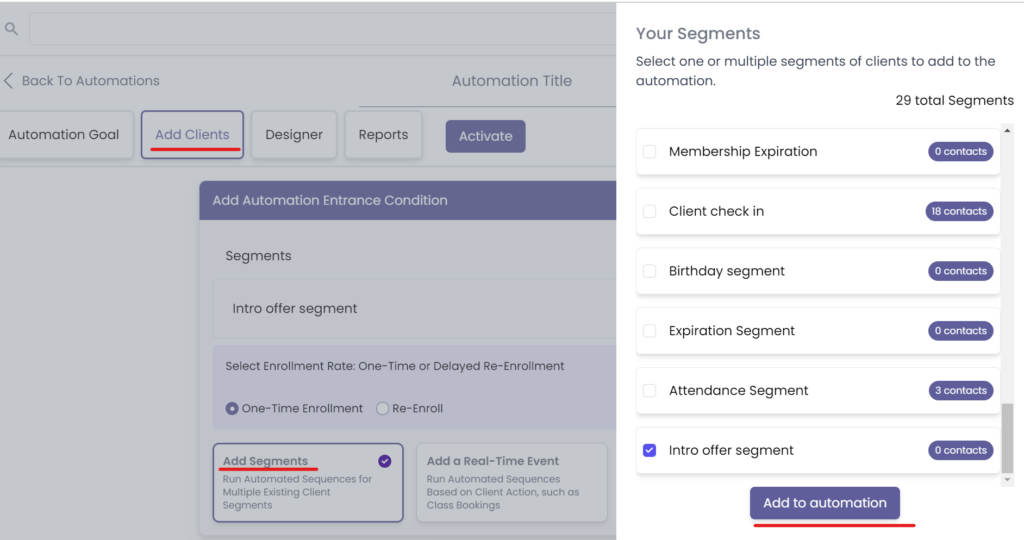Image resolution: width=1024 pixels, height=540 pixels.
Task: Uncheck the Intro offer segment checkbox
Action: [650, 451]
